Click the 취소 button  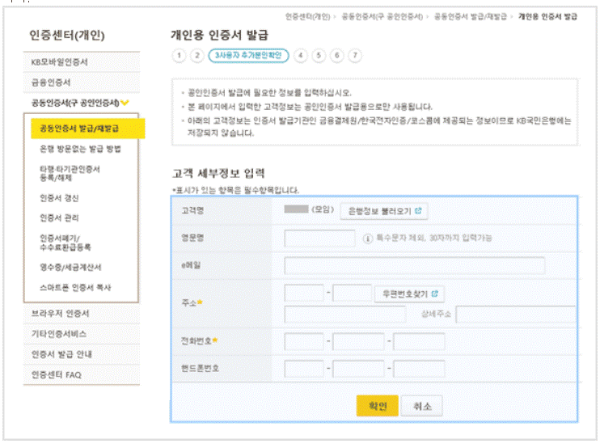(x=422, y=406)
